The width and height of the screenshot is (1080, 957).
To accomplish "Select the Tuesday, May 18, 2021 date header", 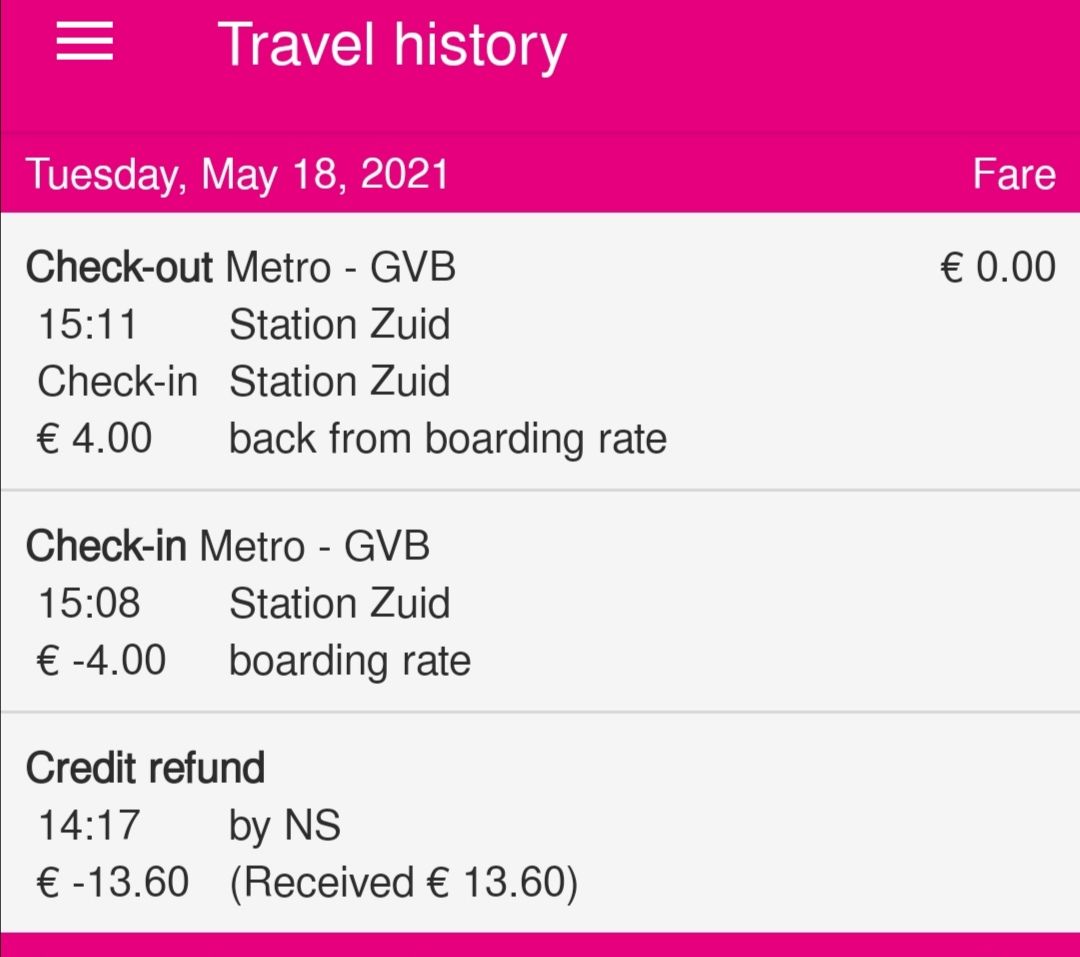I will pyautogui.click(x=237, y=174).
